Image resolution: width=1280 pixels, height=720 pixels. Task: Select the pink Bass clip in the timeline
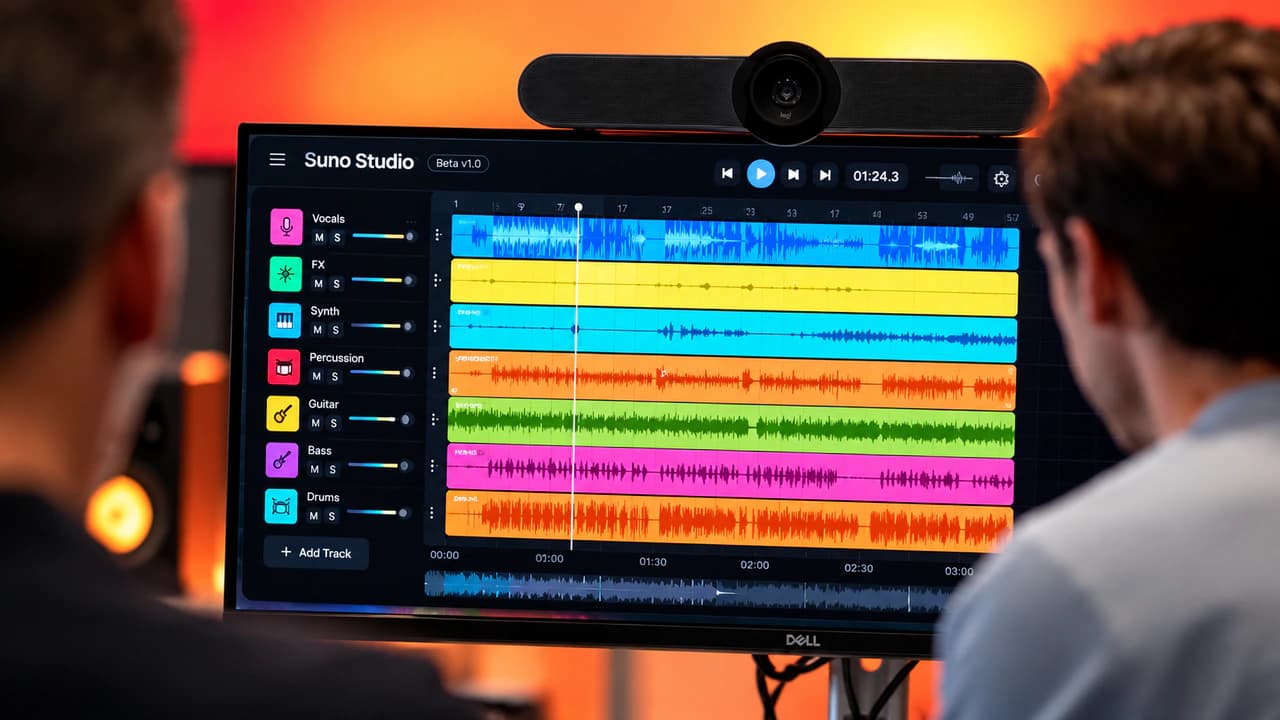coord(730,474)
